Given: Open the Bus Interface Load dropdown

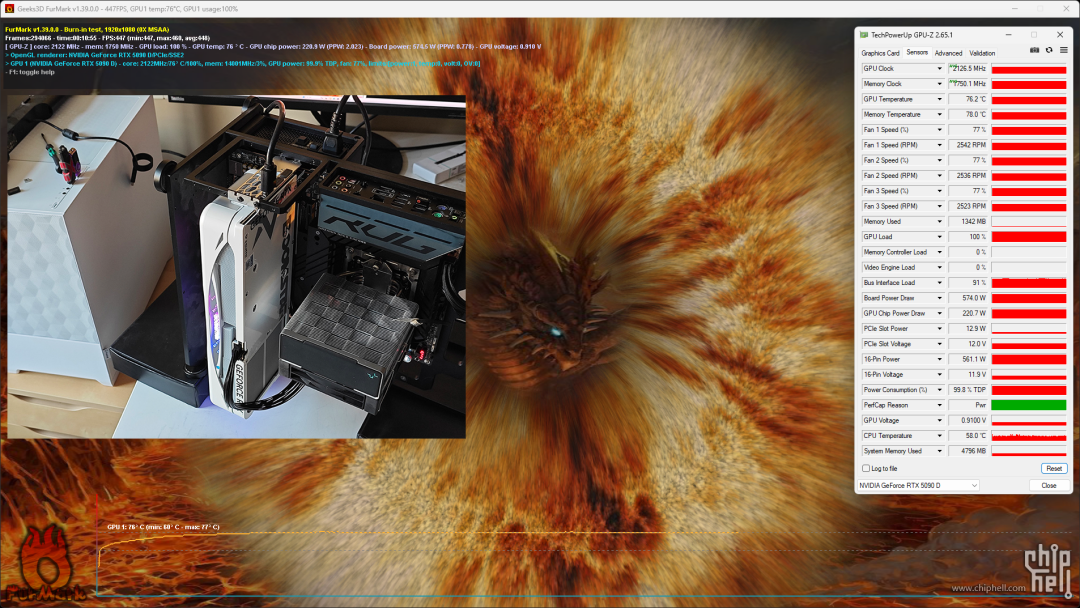Looking at the screenshot, I should (939, 283).
